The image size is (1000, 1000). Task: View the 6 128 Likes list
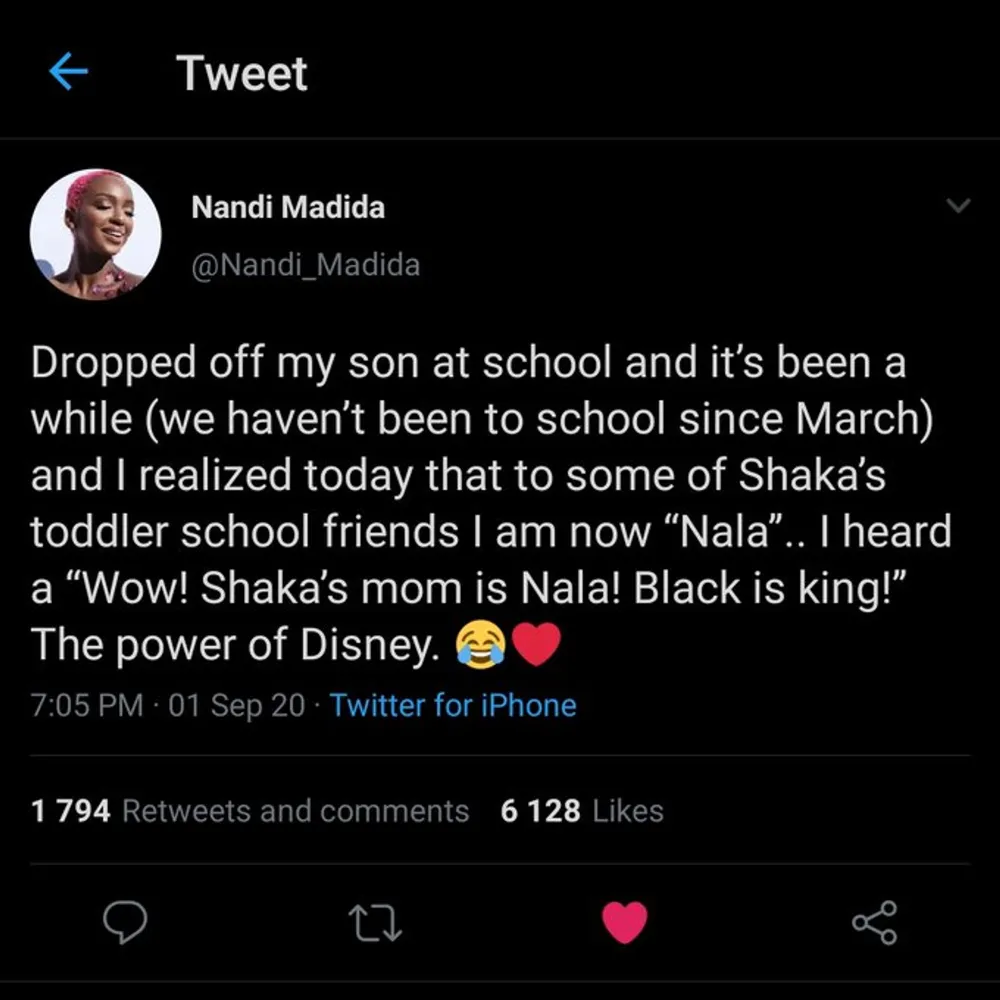pyautogui.click(x=581, y=810)
